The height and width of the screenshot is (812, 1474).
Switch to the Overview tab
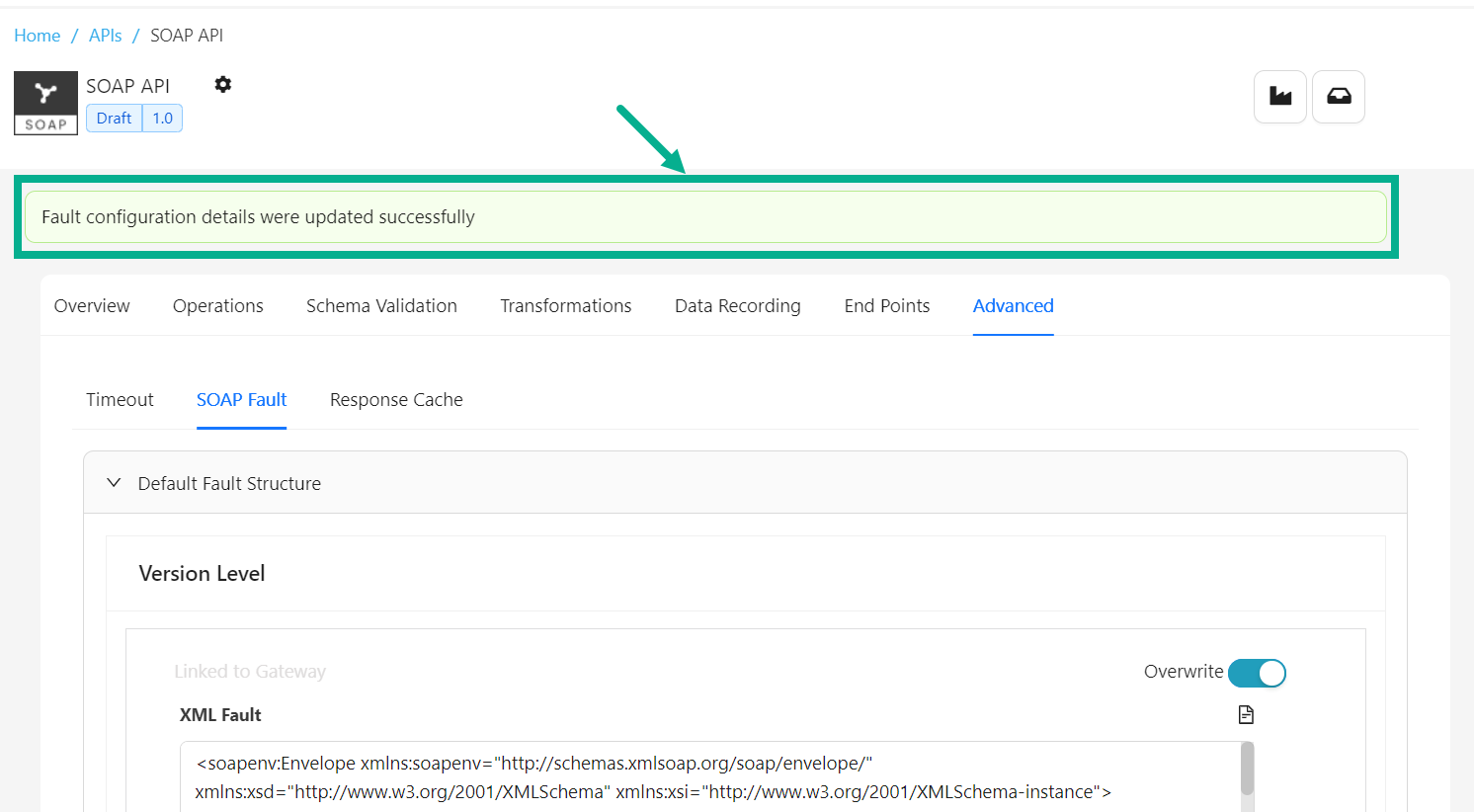click(92, 306)
